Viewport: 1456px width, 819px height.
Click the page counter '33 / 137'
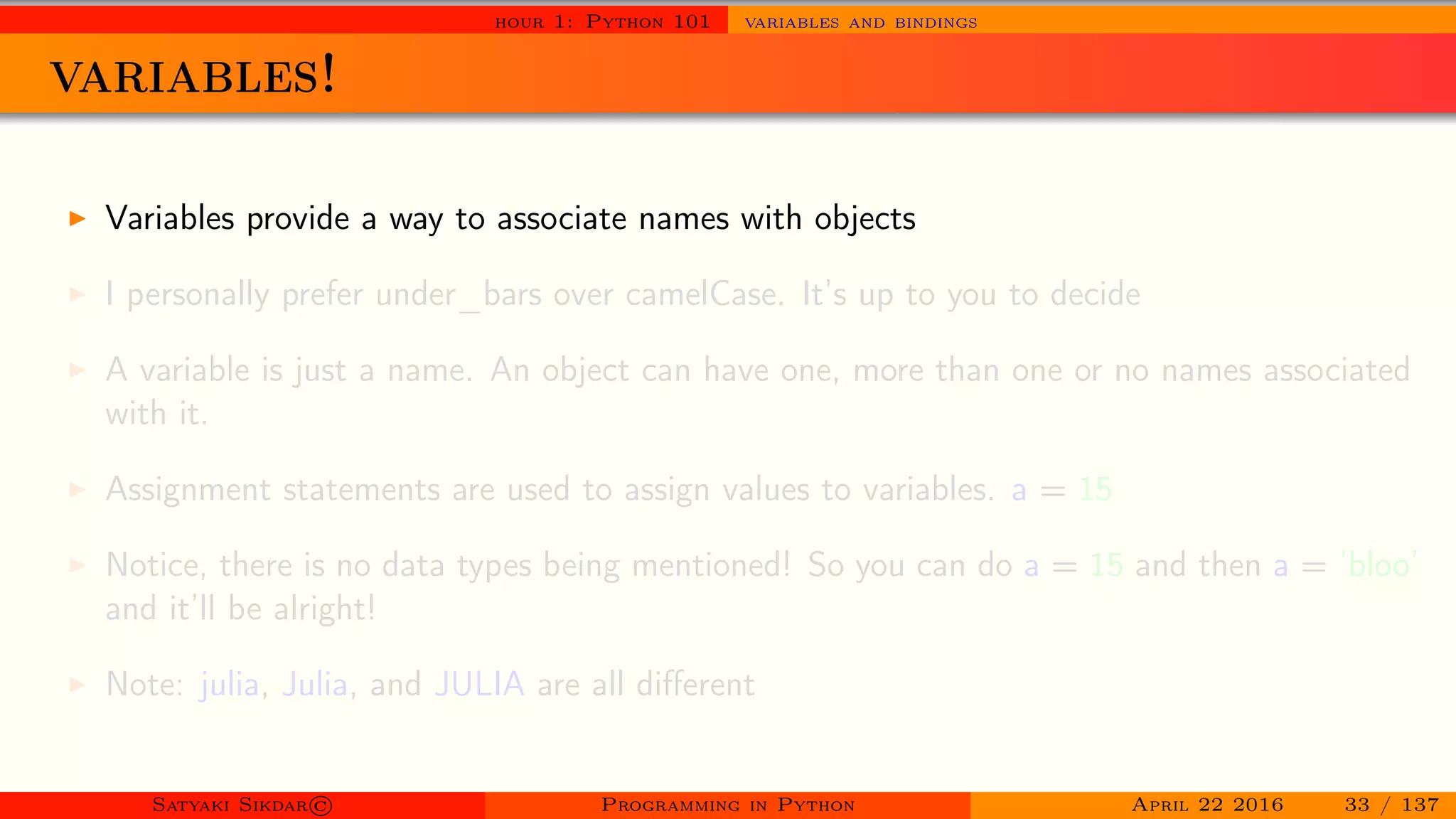[x=1391, y=805]
